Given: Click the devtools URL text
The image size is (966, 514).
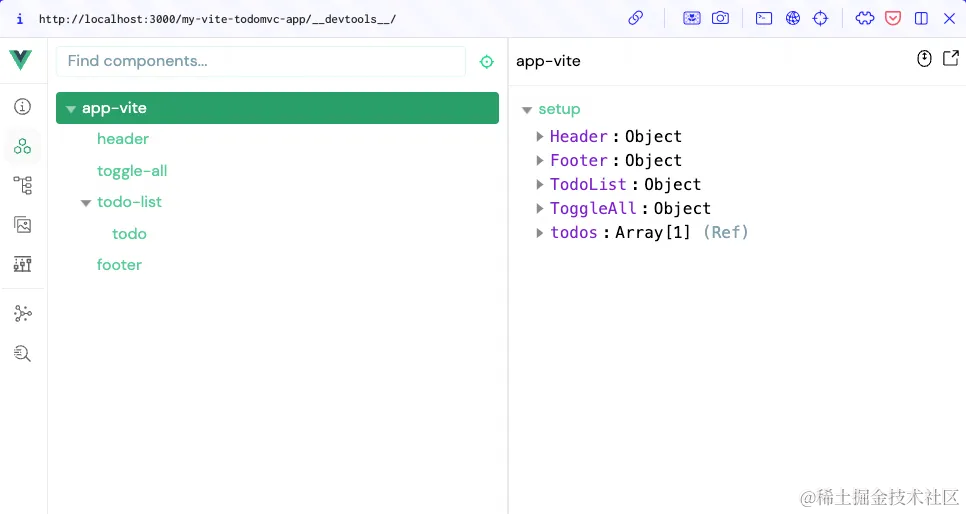Looking at the screenshot, I should tap(217, 19).
